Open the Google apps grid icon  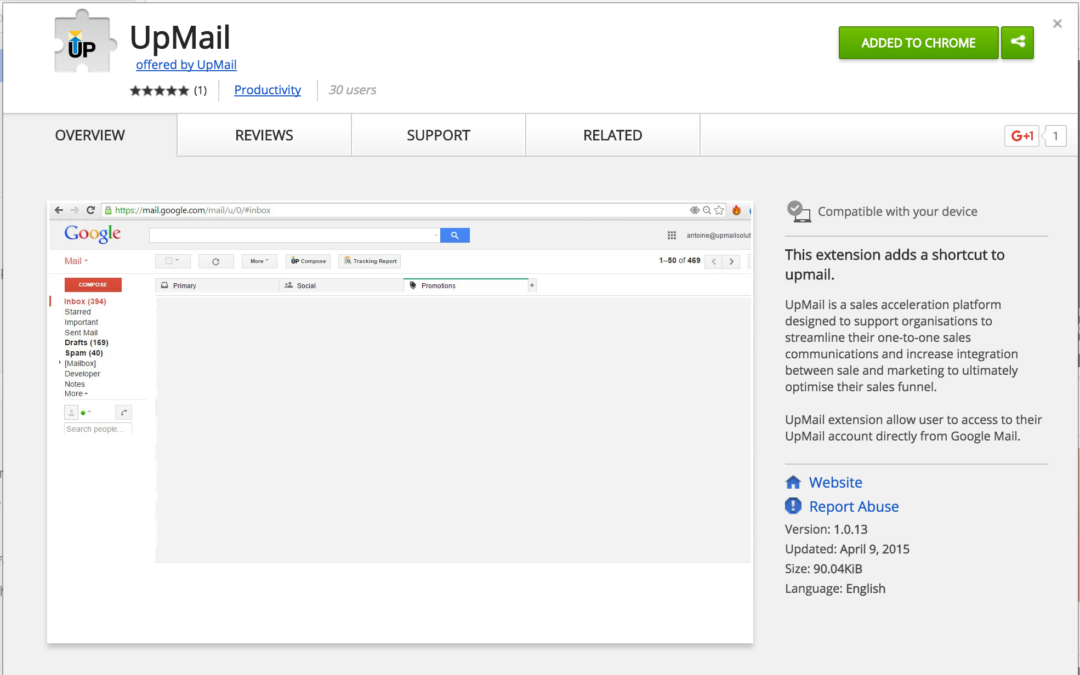[x=671, y=233]
